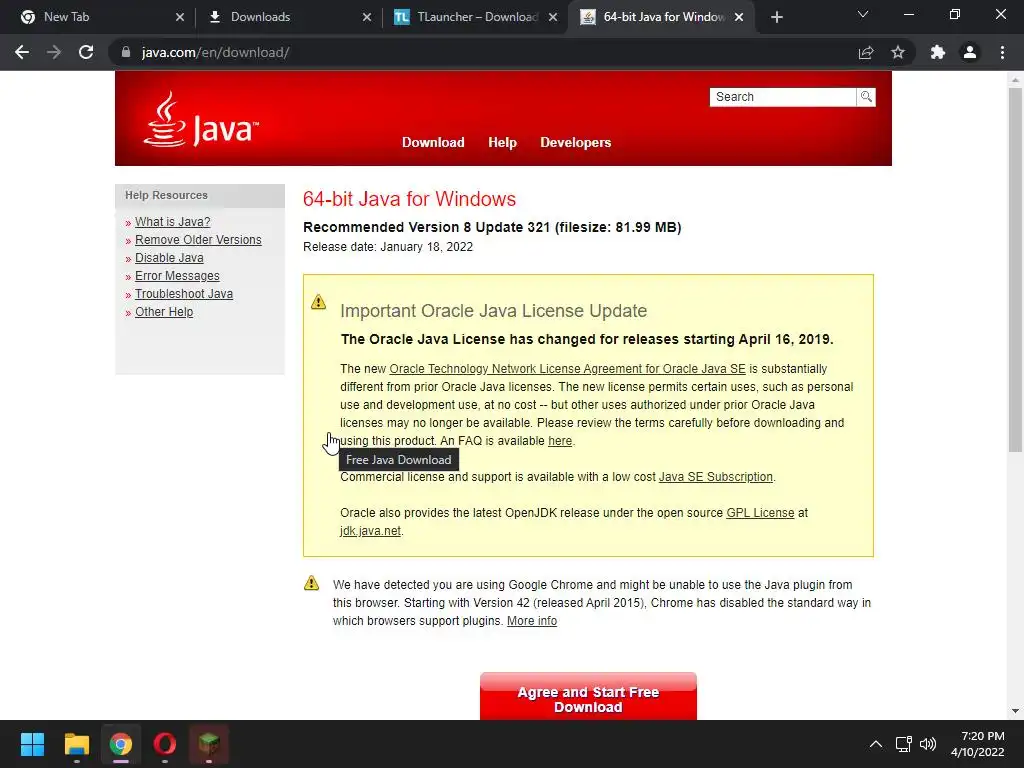The height and width of the screenshot is (768, 1024).
Task: Click the Recommended Version 8 Update 321 text
Action: (x=492, y=227)
